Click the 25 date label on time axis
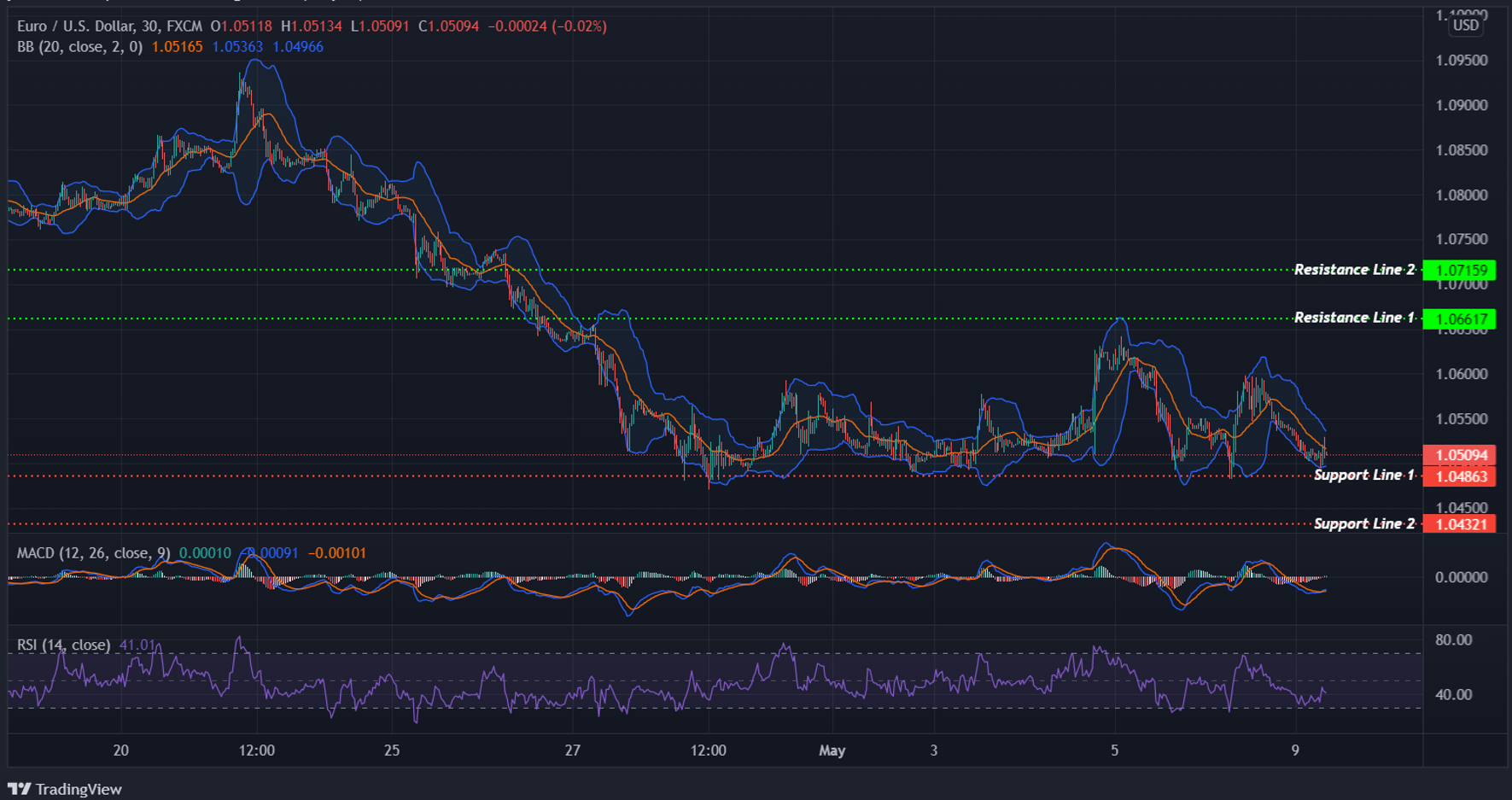 (392, 750)
